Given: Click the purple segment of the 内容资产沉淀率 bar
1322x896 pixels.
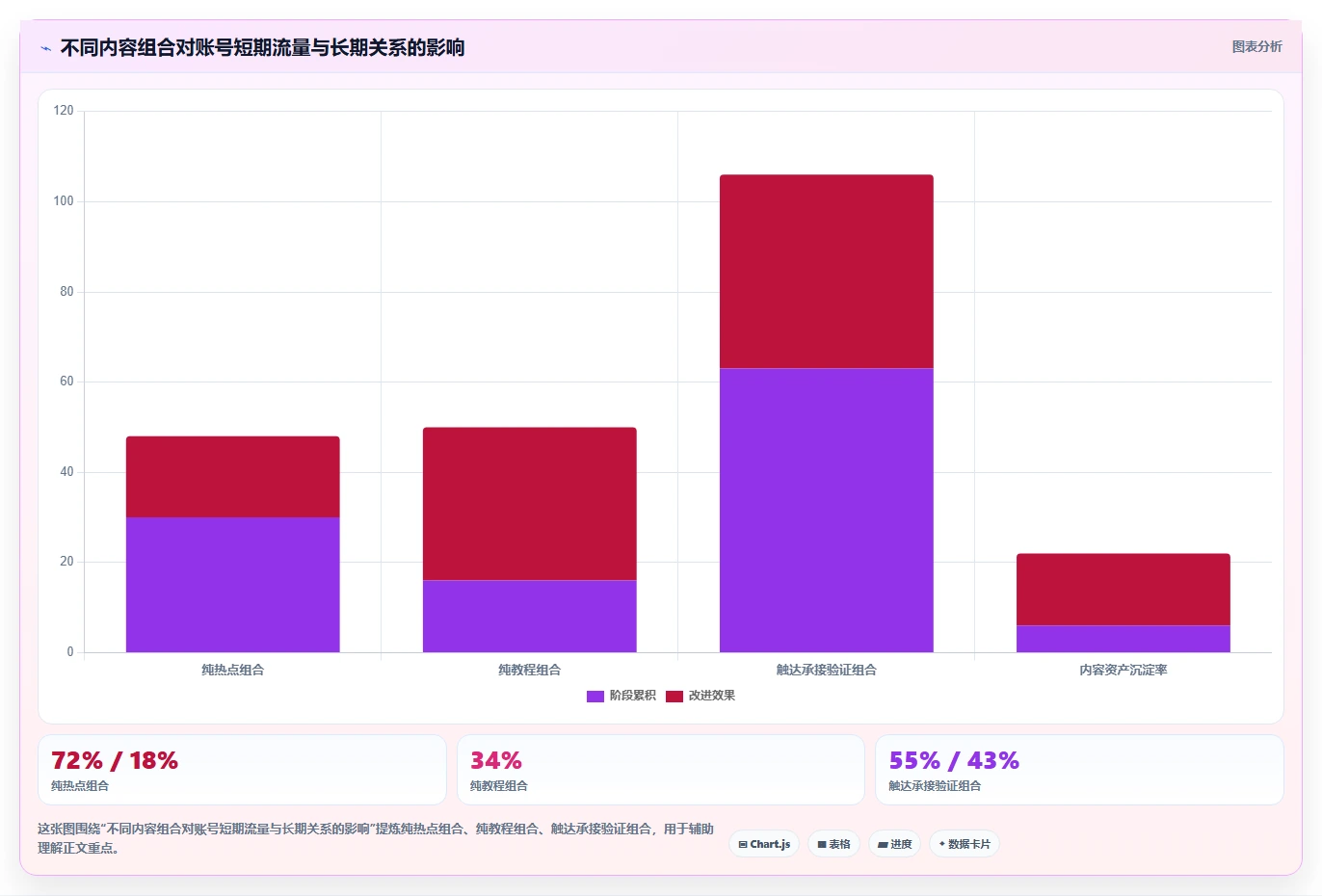Looking at the screenshot, I should pyautogui.click(x=1123, y=639).
